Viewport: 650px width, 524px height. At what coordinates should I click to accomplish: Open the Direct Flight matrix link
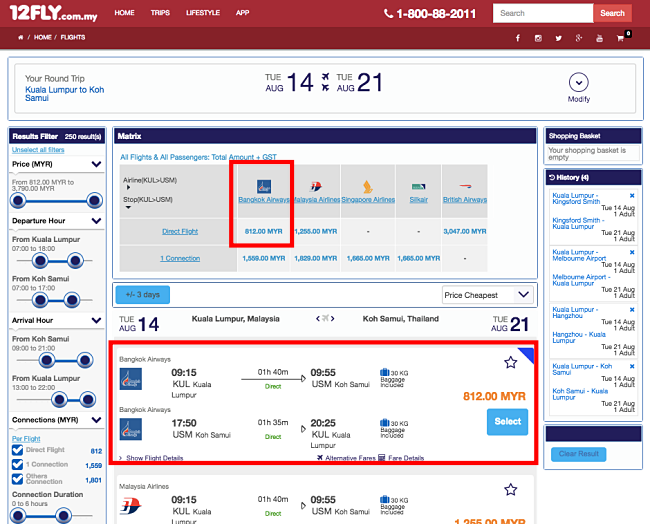(x=180, y=231)
